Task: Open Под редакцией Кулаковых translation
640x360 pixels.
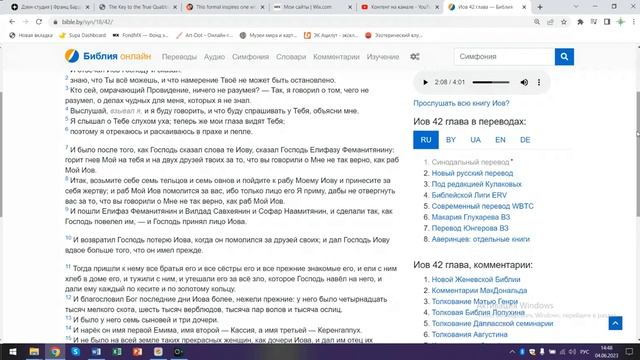Action: pos(476,184)
